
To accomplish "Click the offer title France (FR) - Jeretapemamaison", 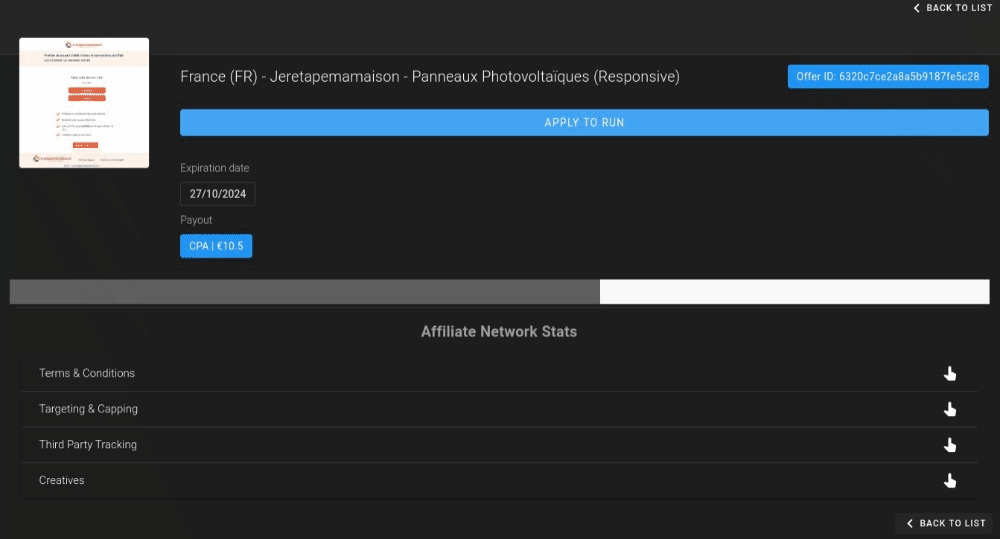I will (430, 77).
